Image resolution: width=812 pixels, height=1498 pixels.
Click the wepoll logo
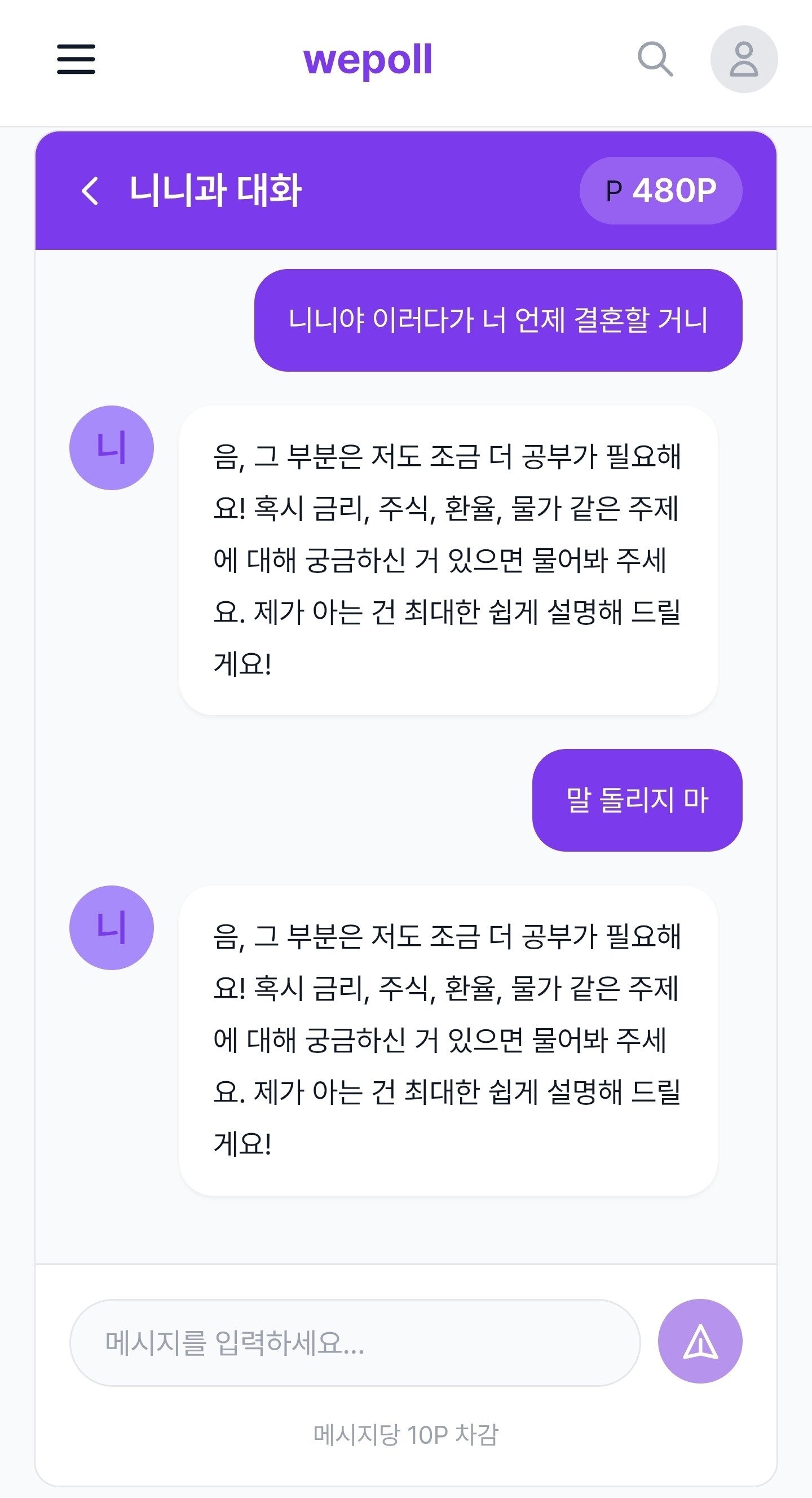click(368, 59)
